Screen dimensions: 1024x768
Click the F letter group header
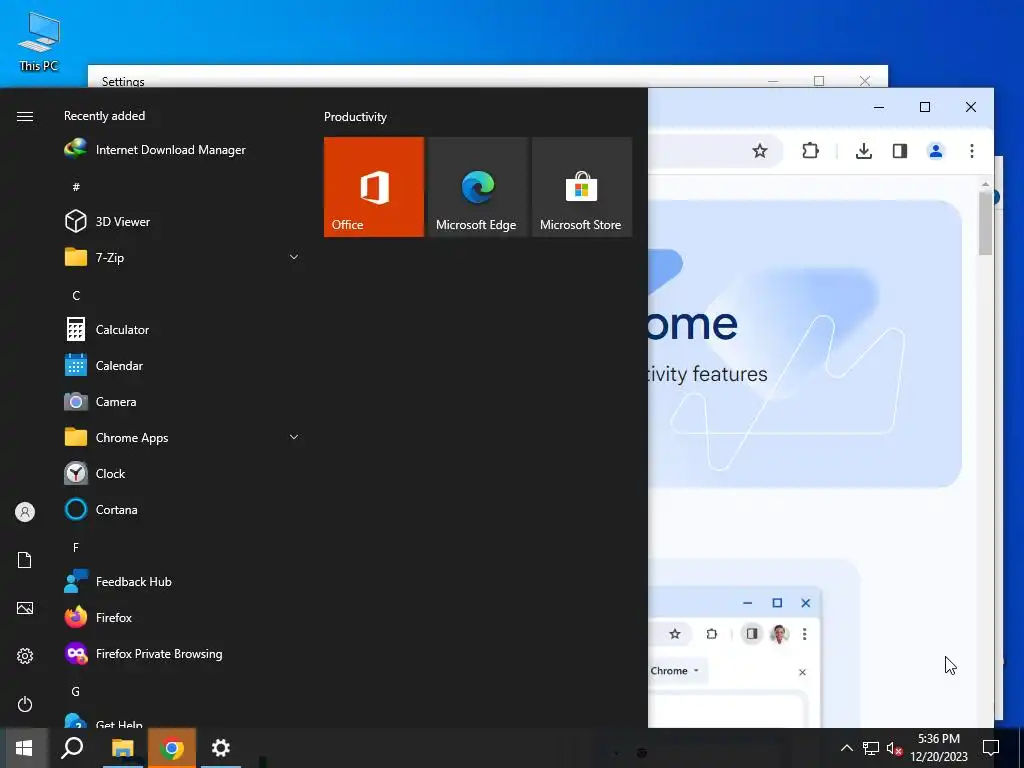point(76,547)
